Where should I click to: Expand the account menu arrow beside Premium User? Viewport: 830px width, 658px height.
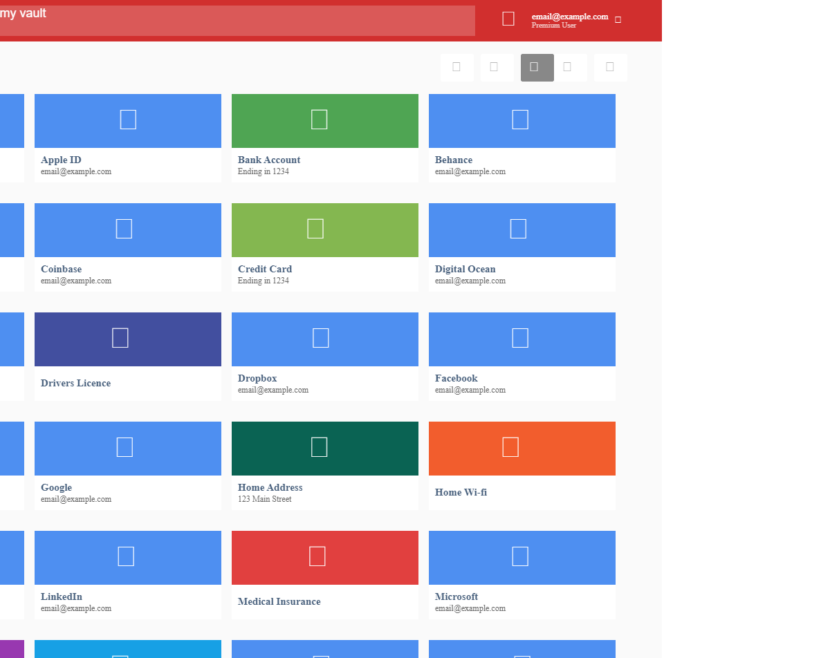(x=618, y=20)
